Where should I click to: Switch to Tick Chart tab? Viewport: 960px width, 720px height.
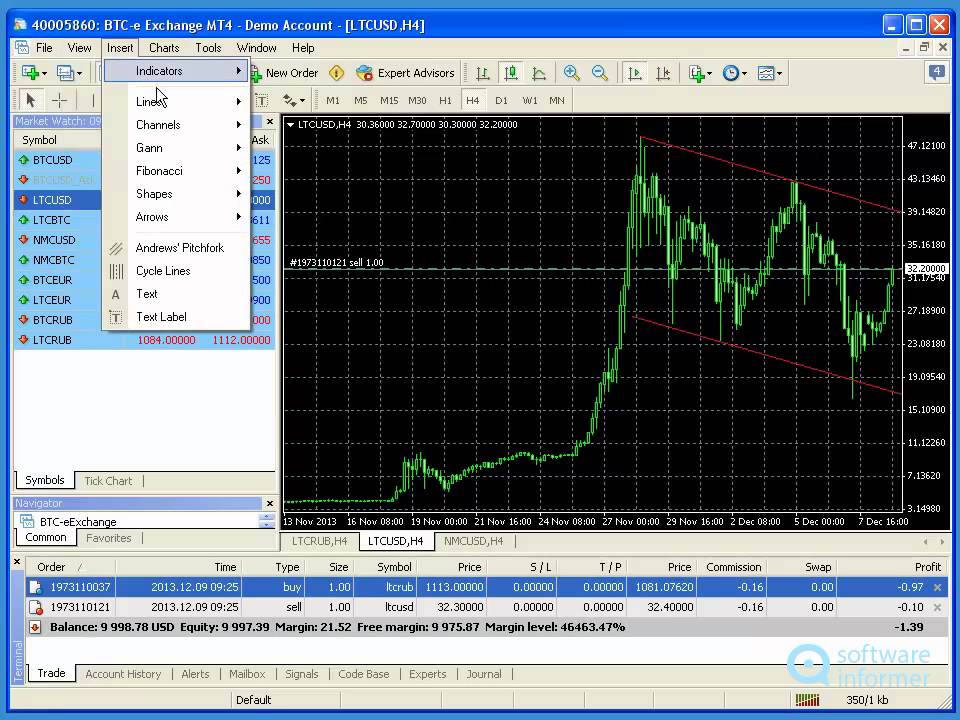point(108,481)
